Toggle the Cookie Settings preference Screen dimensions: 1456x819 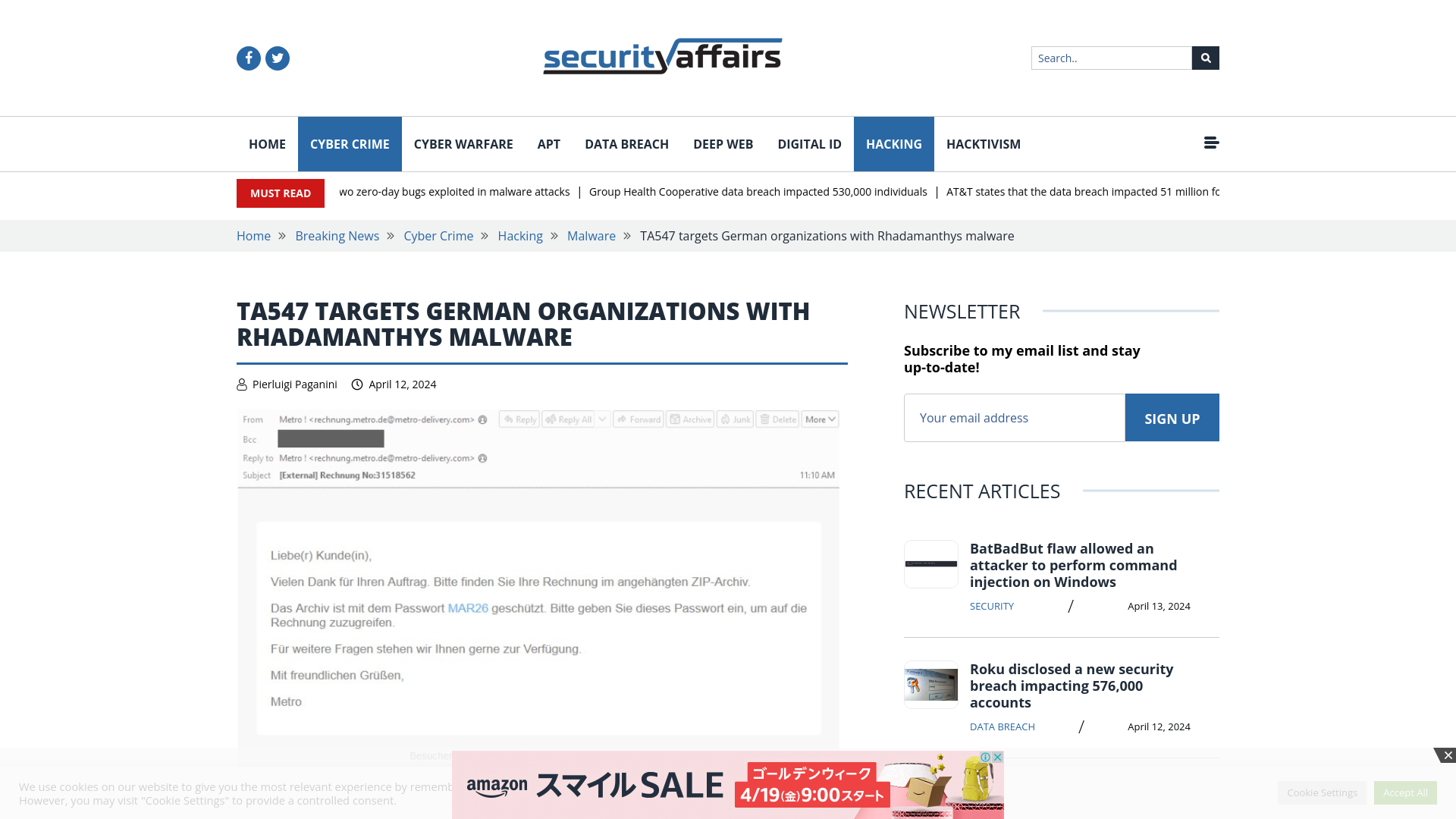[x=1322, y=792]
